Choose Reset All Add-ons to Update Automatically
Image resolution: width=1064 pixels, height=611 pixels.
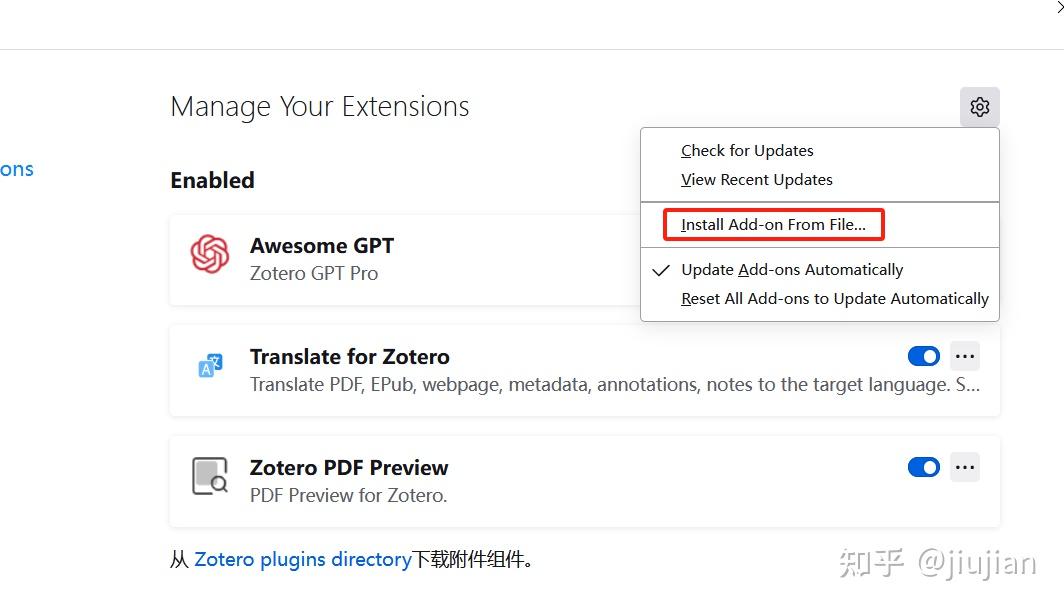pyautogui.click(x=835, y=299)
